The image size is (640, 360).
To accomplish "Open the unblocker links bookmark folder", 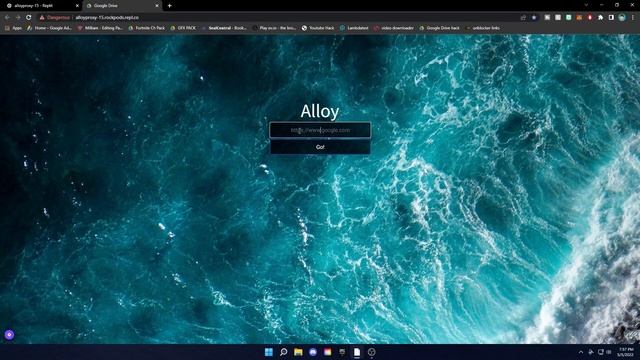I will click(482, 28).
